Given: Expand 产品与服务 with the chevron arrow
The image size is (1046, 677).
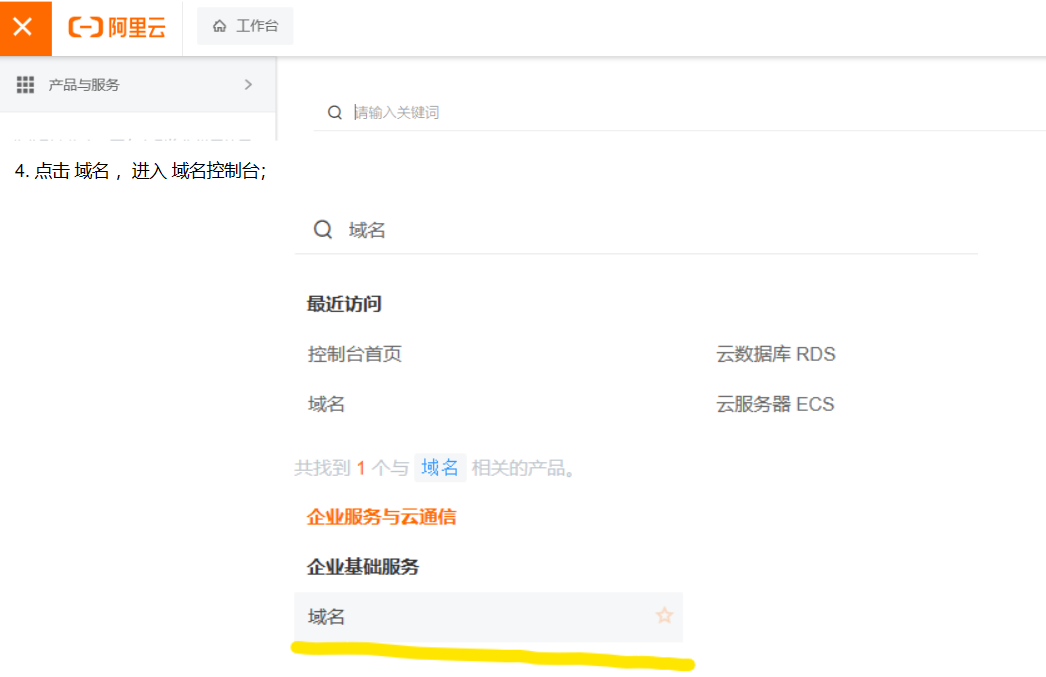Looking at the screenshot, I should 248,85.
